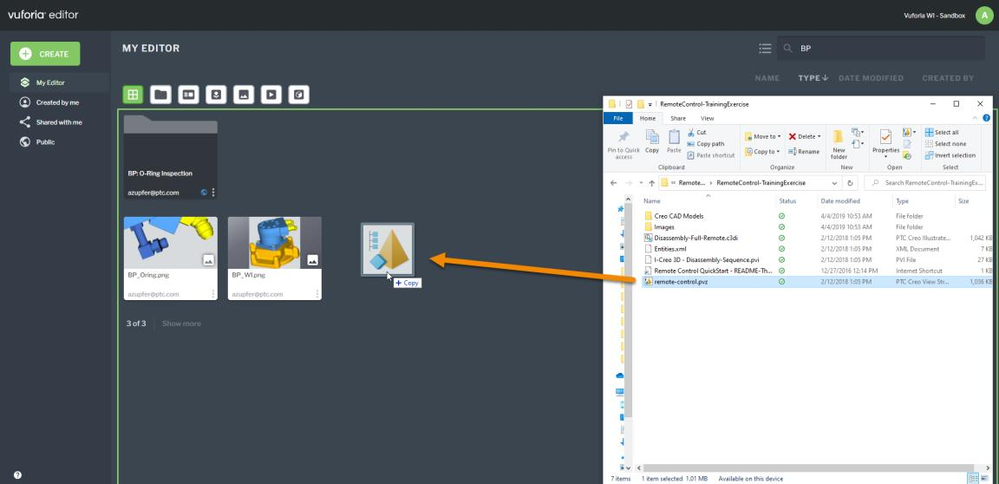Toggle list view icon beside search

click(x=765, y=48)
